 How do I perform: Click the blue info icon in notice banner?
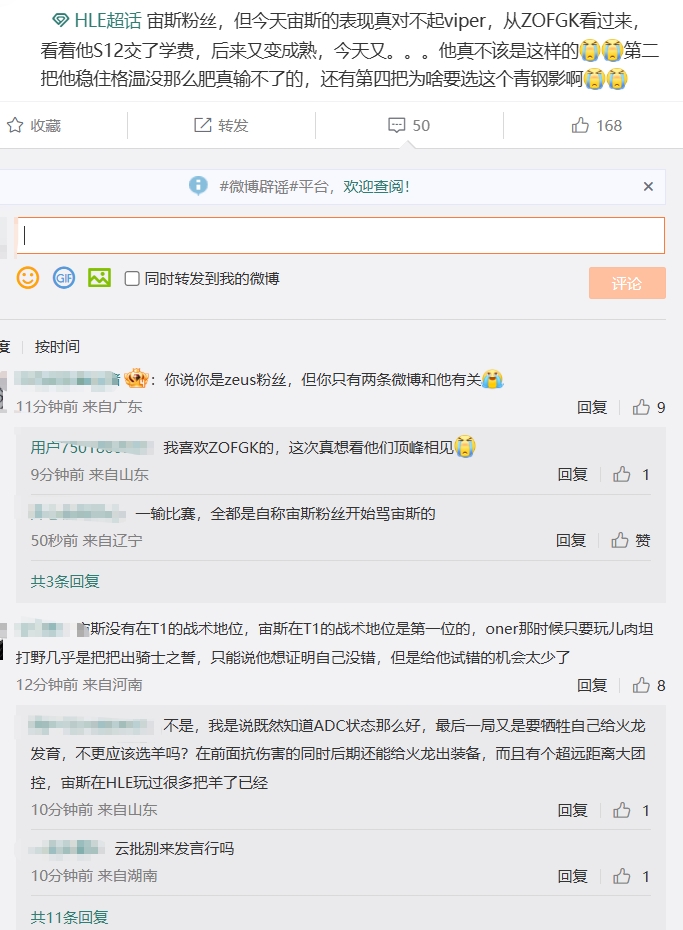pyautogui.click(x=198, y=186)
